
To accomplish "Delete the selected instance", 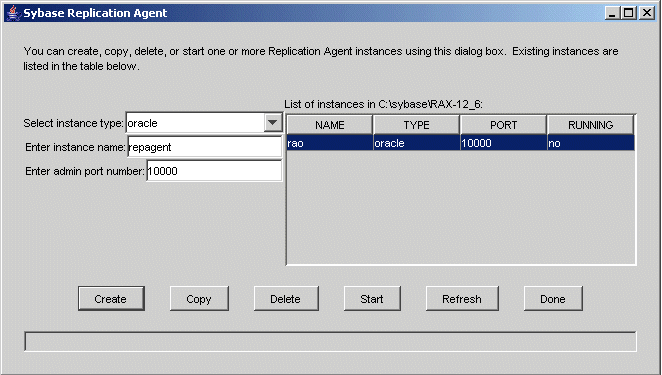I will tap(286, 299).
